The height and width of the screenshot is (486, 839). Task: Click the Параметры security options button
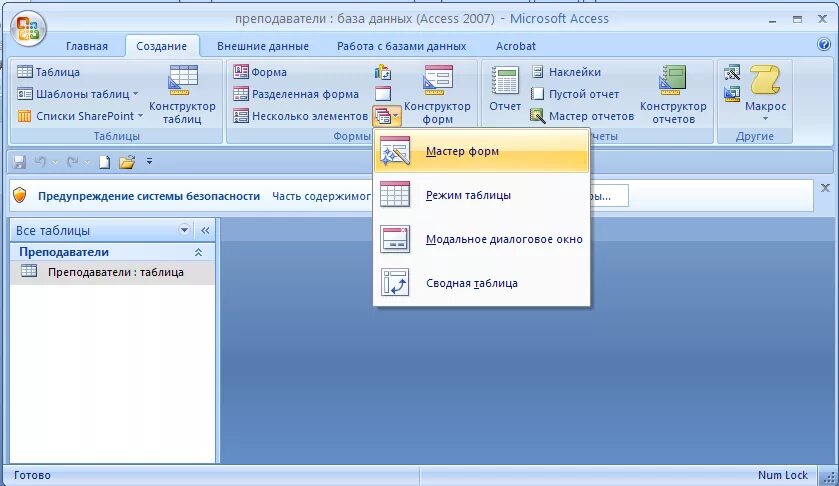pos(609,196)
